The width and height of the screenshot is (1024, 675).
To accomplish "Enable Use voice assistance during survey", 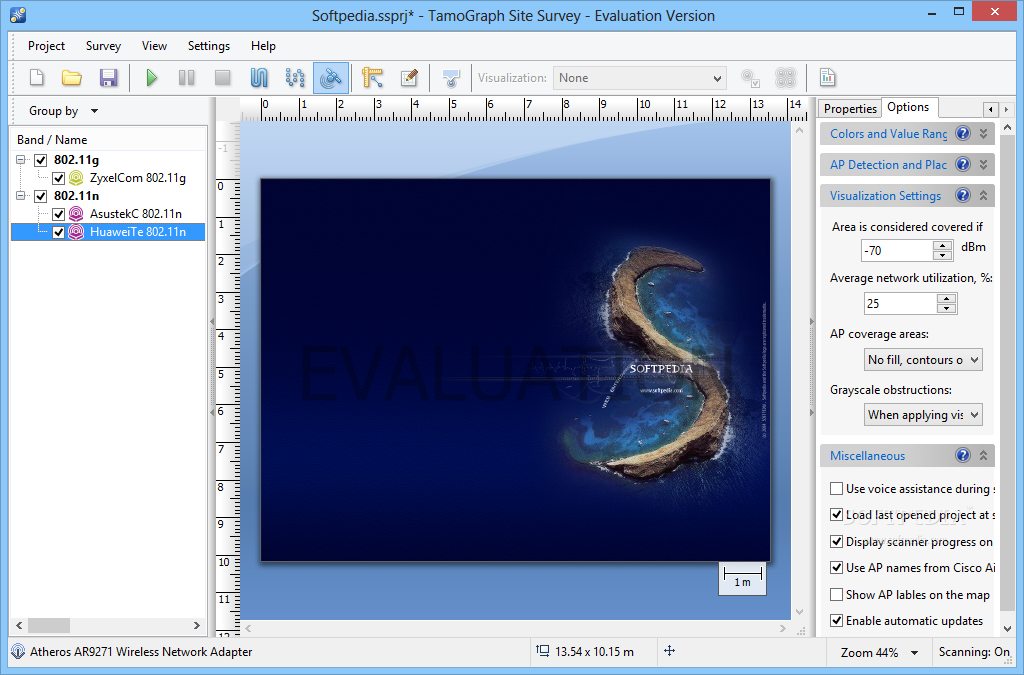I will [x=836, y=488].
